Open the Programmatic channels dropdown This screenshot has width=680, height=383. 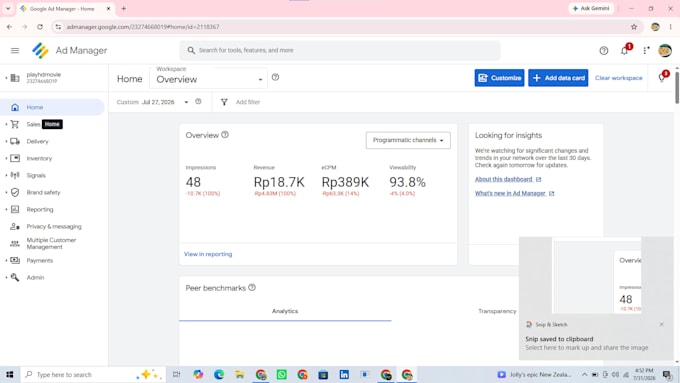(408, 140)
